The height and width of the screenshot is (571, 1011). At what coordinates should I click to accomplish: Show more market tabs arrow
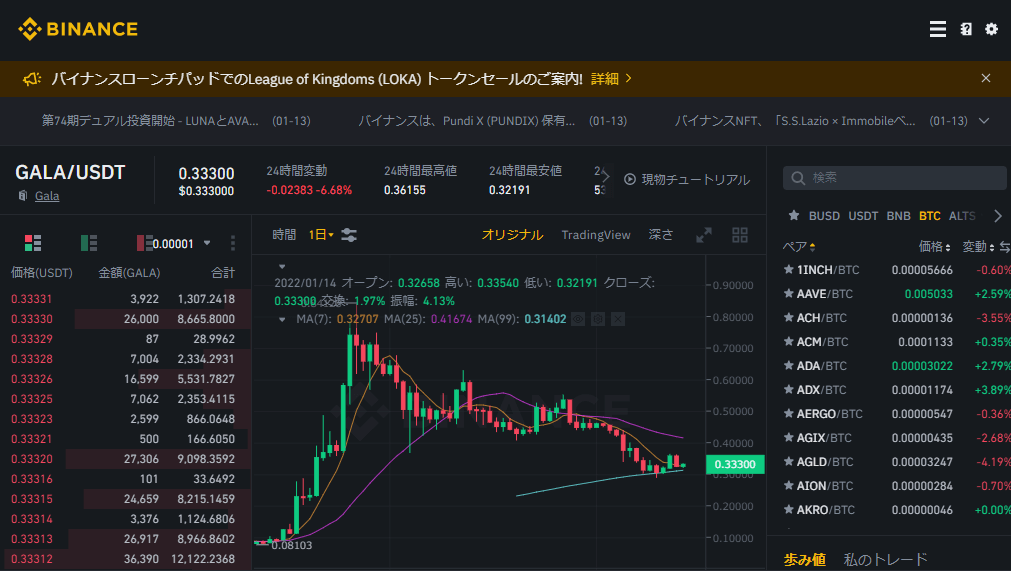pos(998,216)
